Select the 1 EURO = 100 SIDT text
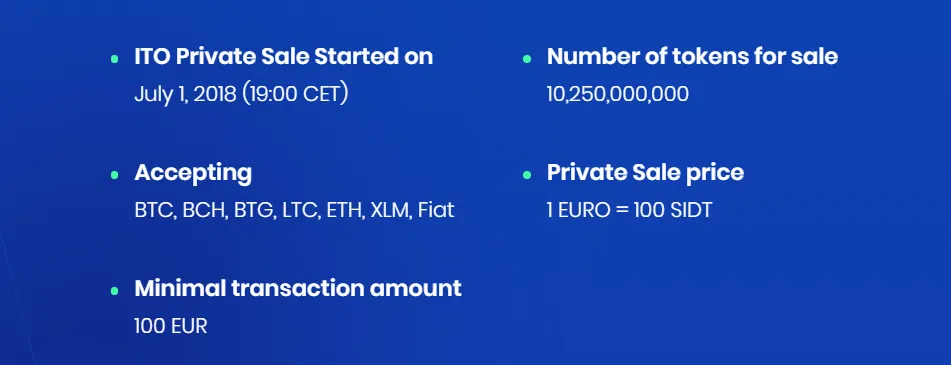The height and width of the screenshot is (365, 951). pyautogui.click(x=629, y=210)
